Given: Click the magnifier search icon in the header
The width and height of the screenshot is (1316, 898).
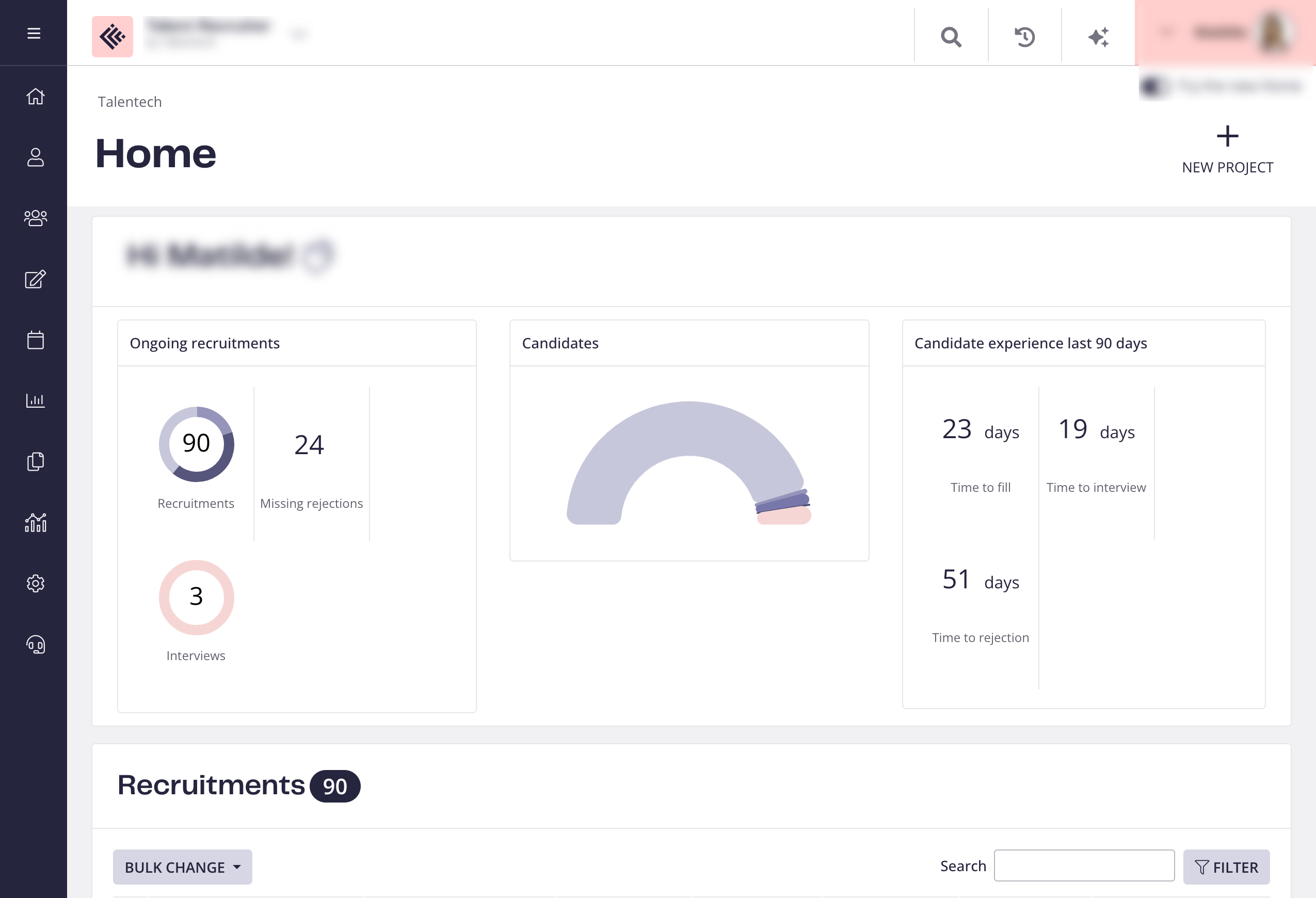Looking at the screenshot, I should [951, 37].
